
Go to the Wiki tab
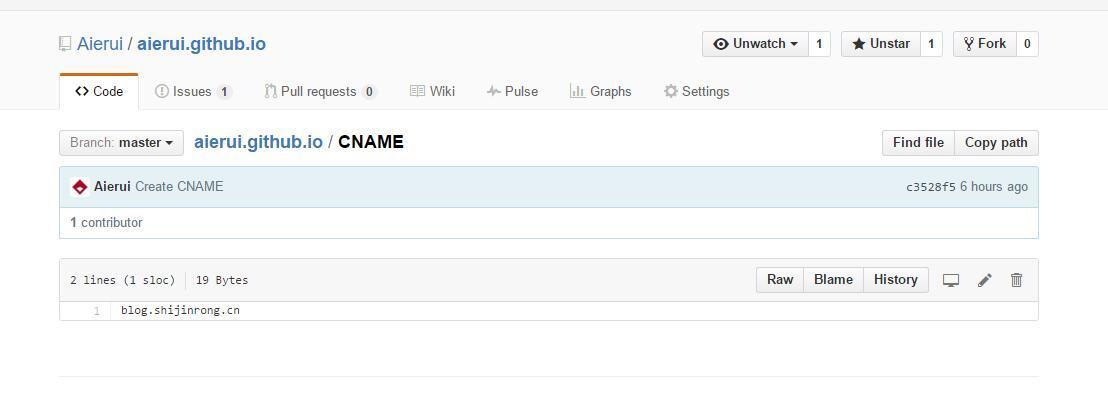click(x=432, y=91)
